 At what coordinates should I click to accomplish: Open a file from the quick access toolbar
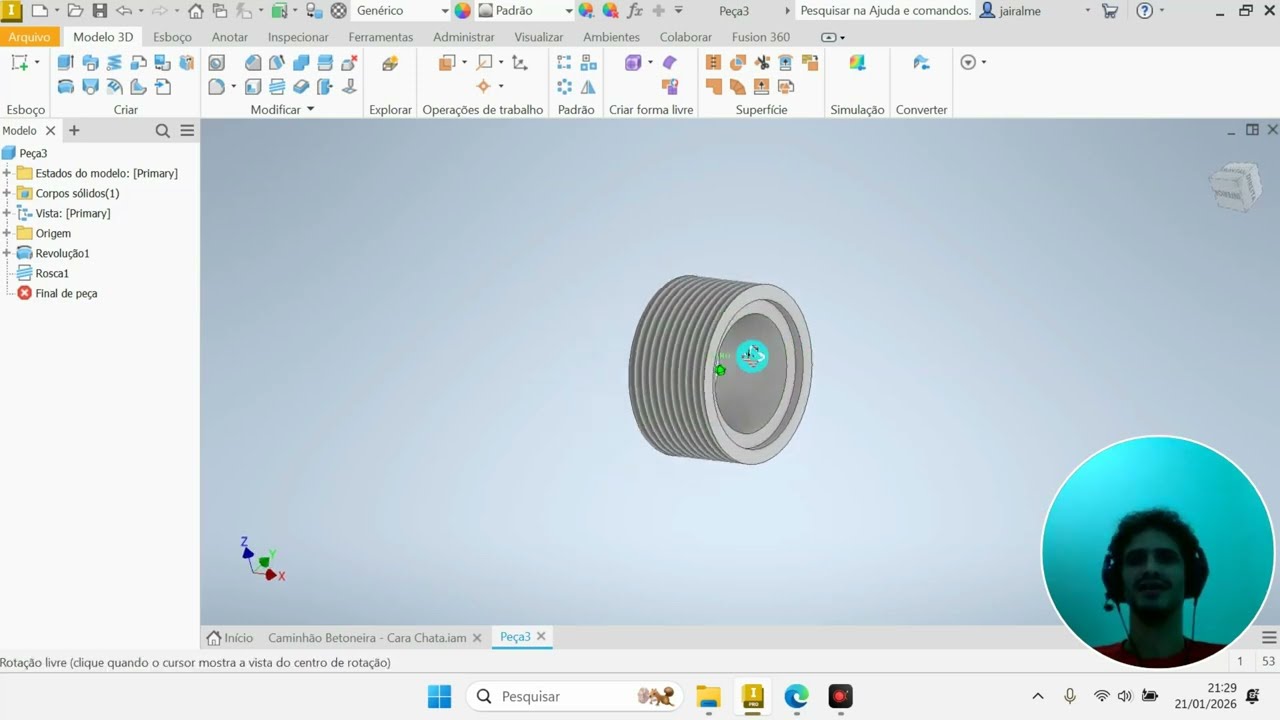pyautogui.click(x=75, y=11)
